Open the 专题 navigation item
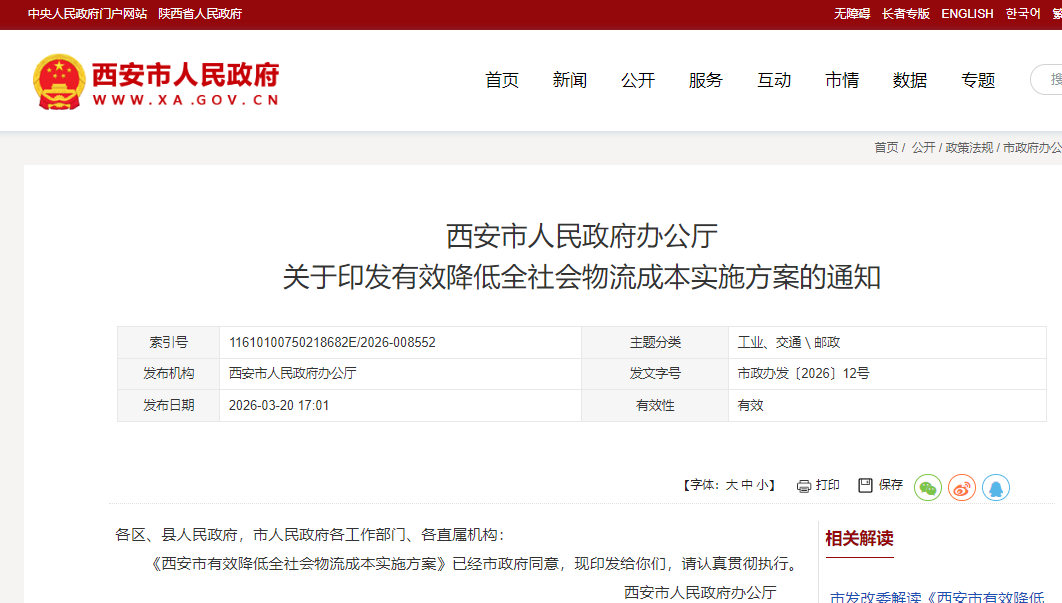This screenshot has height=603, width=1062. point(978,80)
